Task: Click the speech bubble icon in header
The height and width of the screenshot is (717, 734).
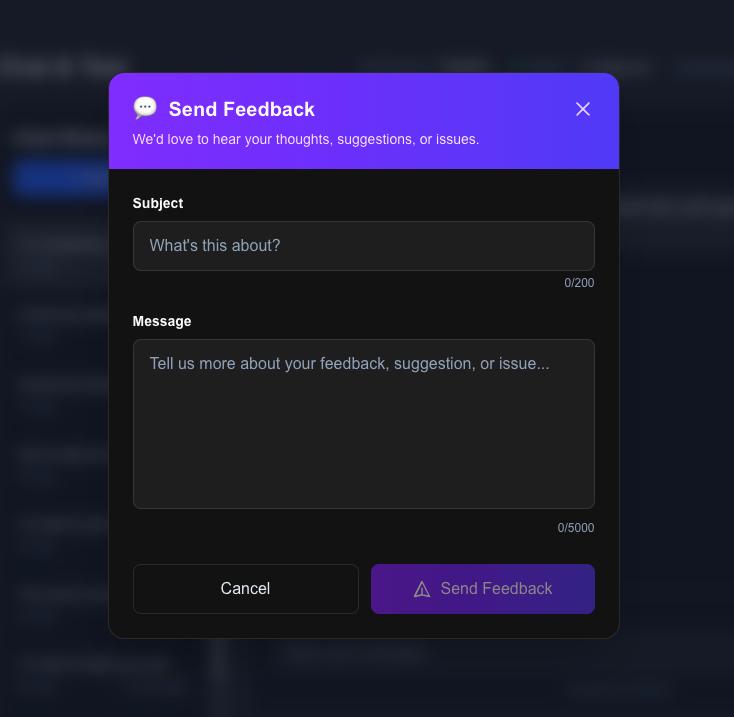Action: [x=145, y=108]
